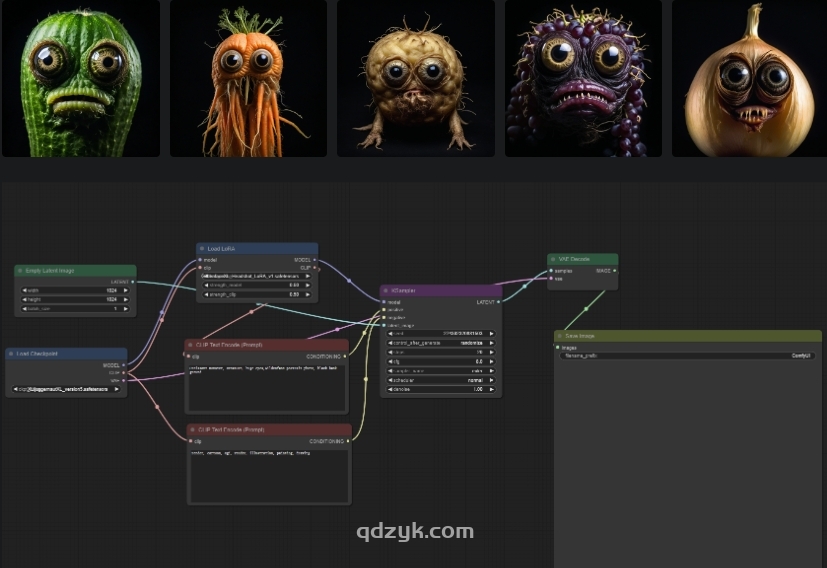Collapse the Load LoRA node using its title dot
Screen dimensions: 827x568
[x=202, y=249]
